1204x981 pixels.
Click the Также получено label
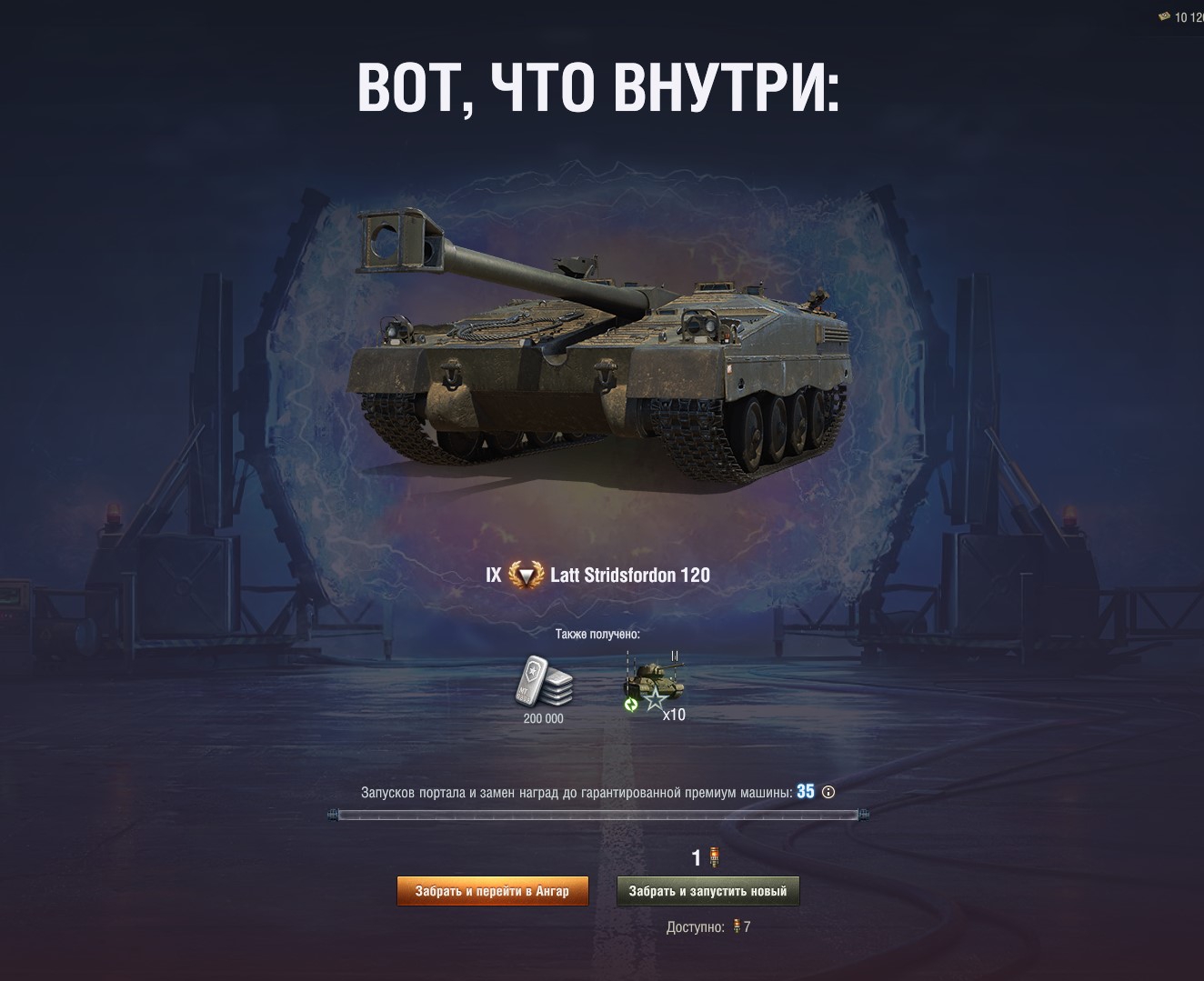click(x=597, y=634)
